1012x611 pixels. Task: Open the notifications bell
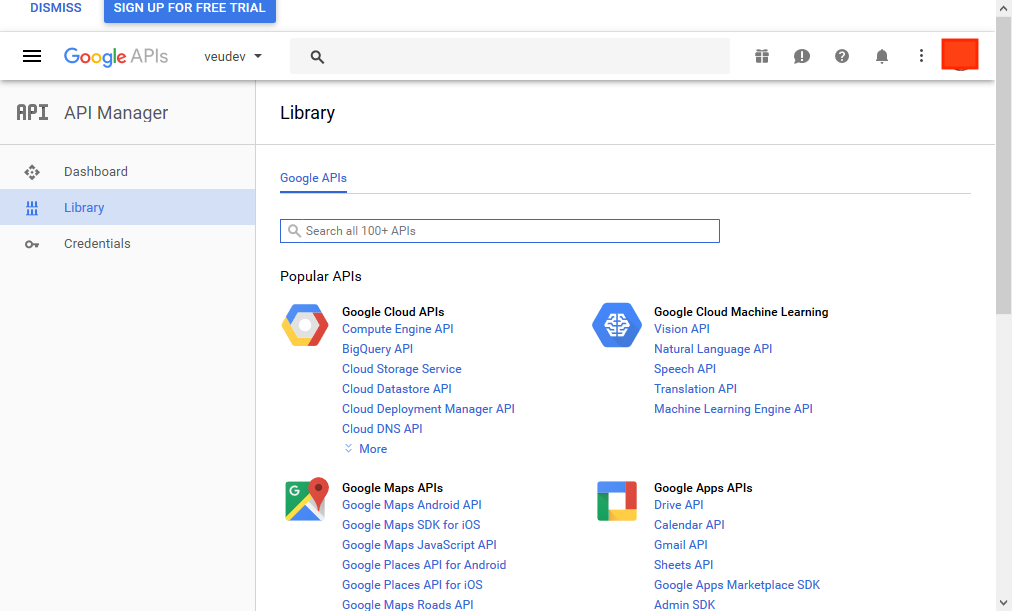882,57
